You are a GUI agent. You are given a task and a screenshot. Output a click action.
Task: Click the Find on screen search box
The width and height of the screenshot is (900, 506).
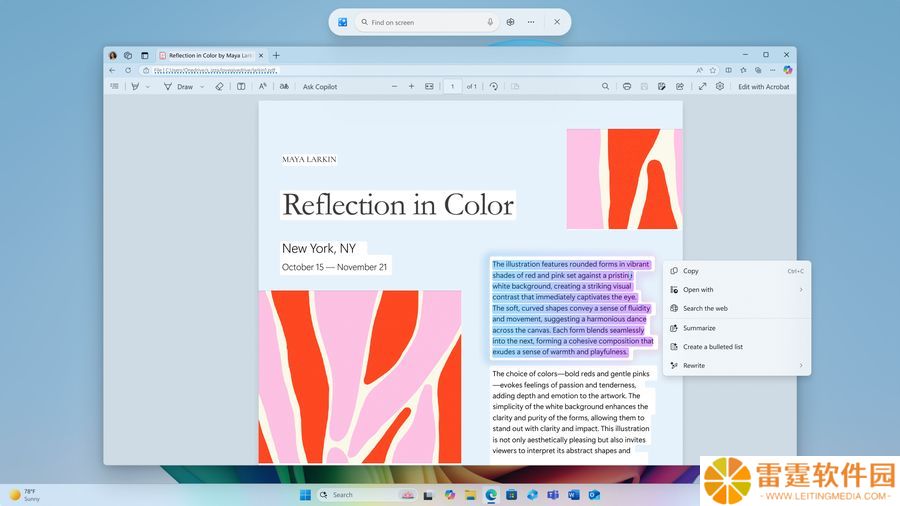tap(426, 22)
